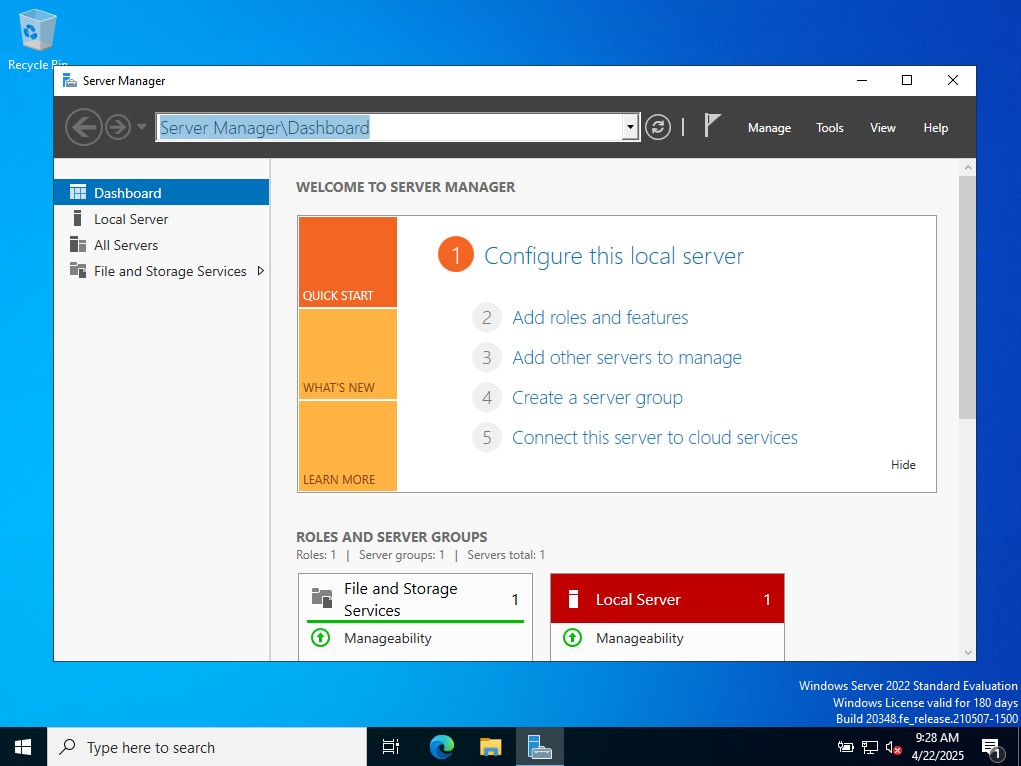
Task: Open the Recycle Bin desktop icon
Action: 38,39
